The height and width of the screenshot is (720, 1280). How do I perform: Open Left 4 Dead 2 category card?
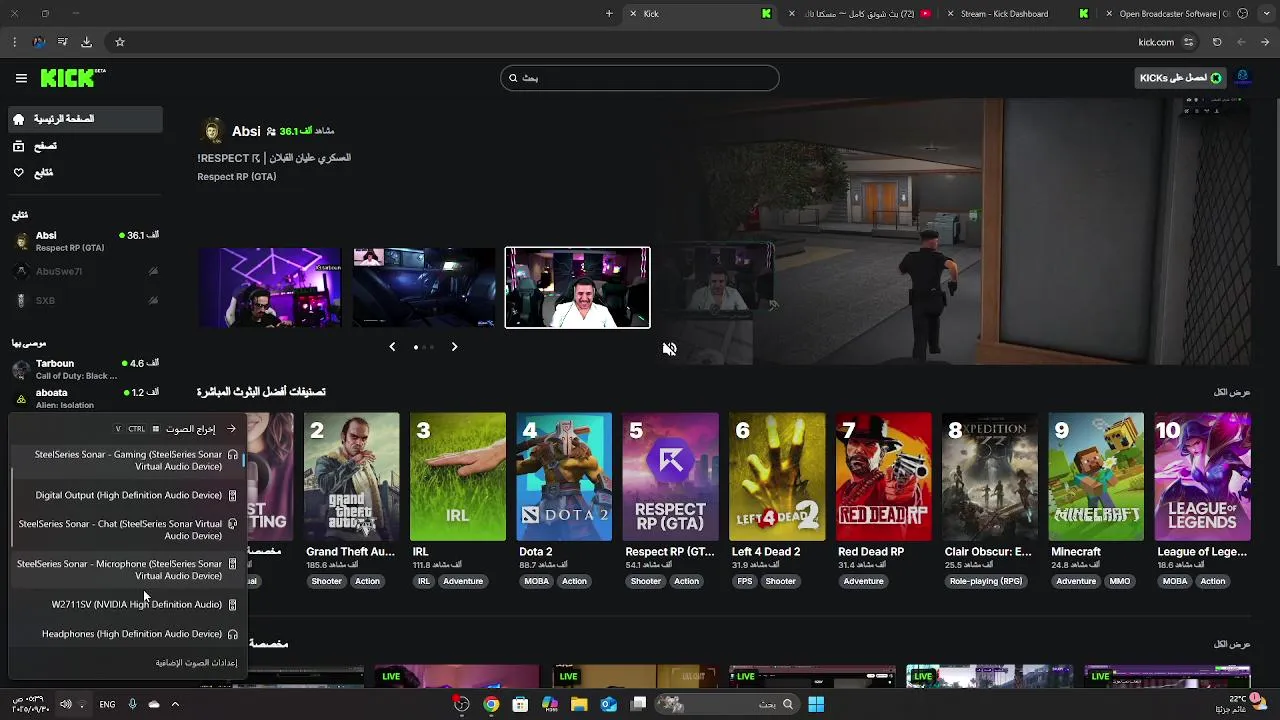777,477
